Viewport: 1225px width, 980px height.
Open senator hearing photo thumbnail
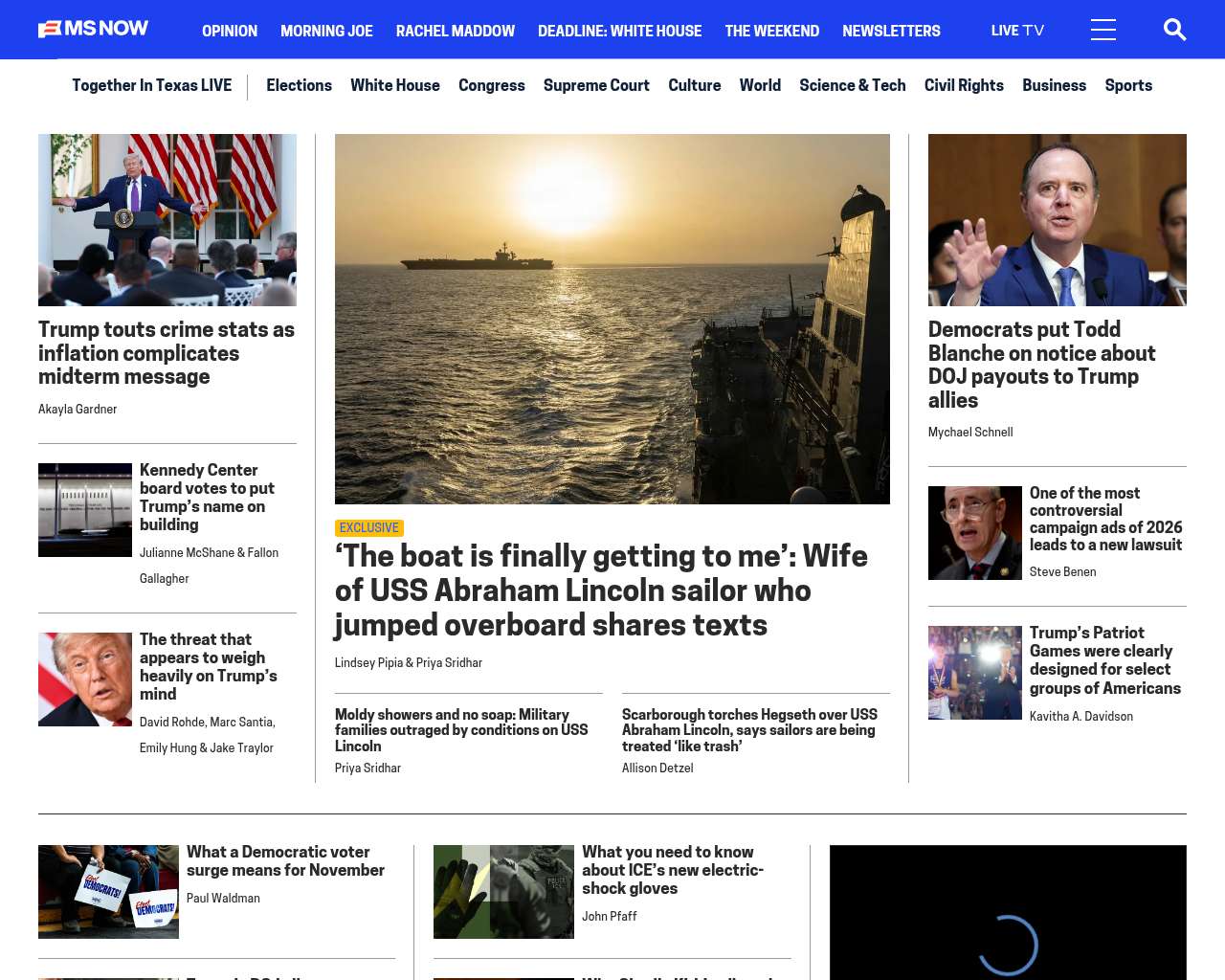(1058, 220)
